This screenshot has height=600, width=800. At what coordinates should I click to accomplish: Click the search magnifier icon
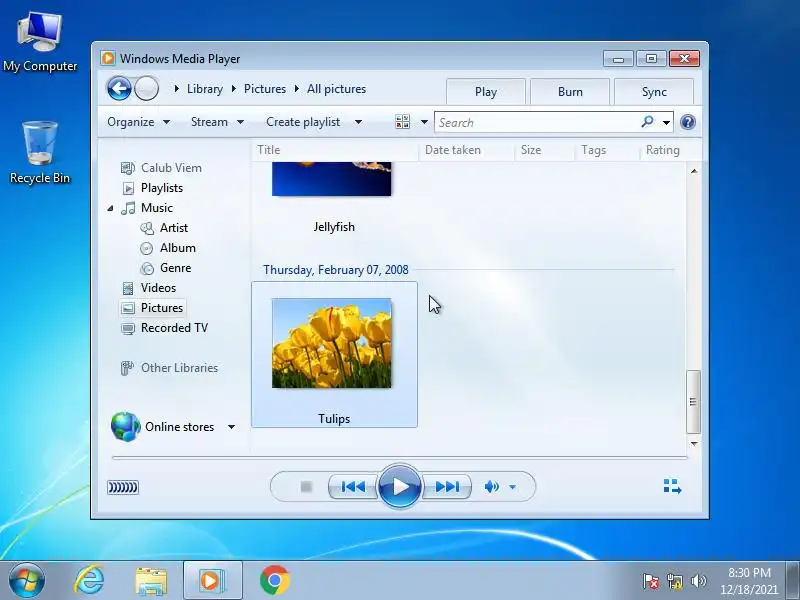pos(647,122)
